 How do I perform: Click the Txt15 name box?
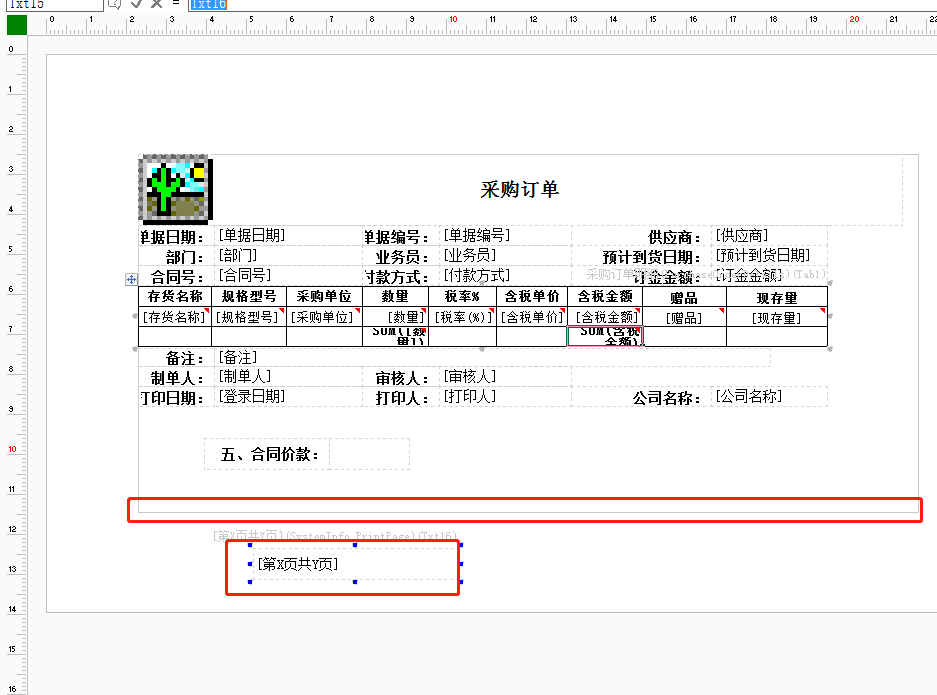click(x=54, y=4)
